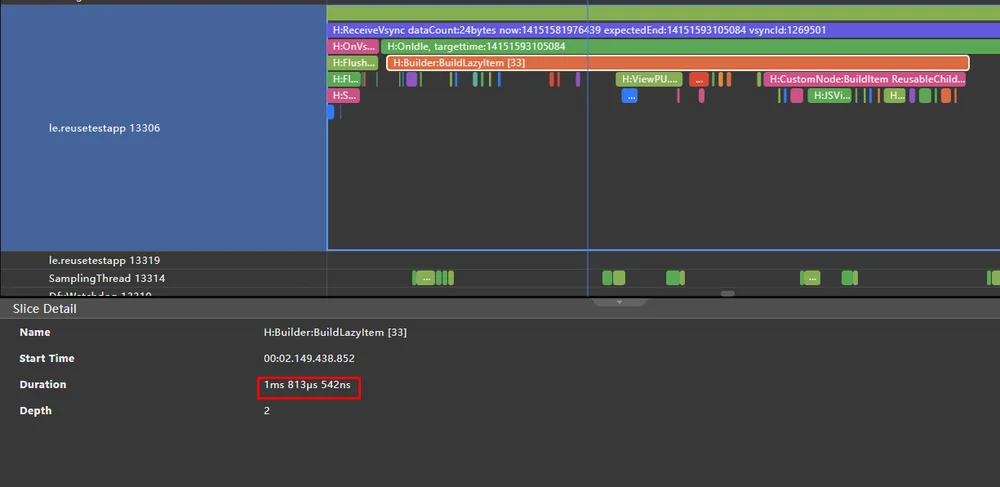Click the Duration value 1ms 813μs 542ns
1000x487 pixels.
tap(307, 384)
